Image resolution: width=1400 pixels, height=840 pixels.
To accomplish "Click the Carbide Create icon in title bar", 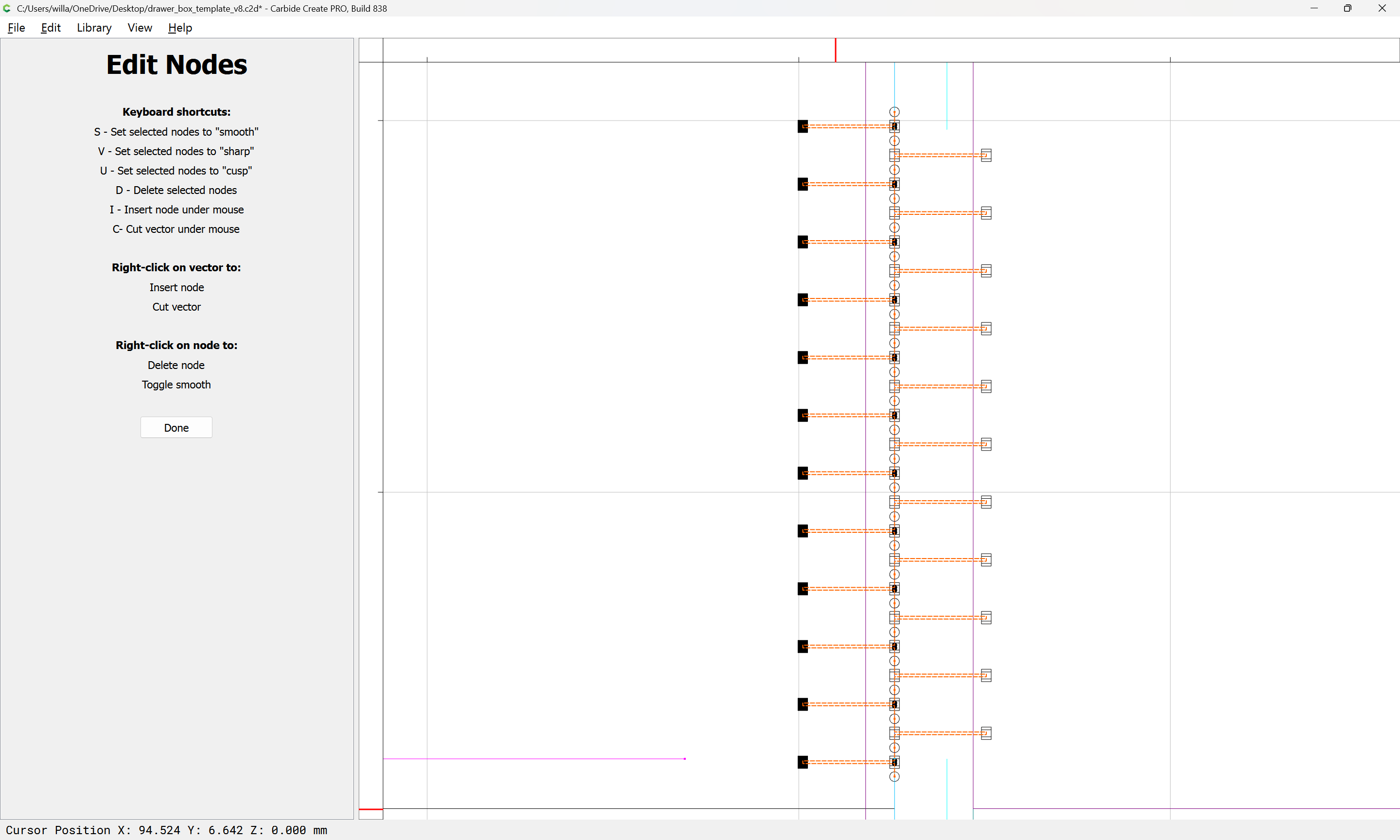I will [x=7, y=8].
